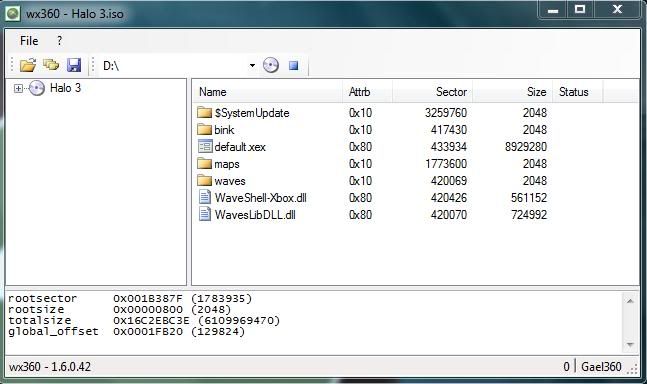Select the default.xex file icon
The image size is (647, 384).
click(205, 146)
